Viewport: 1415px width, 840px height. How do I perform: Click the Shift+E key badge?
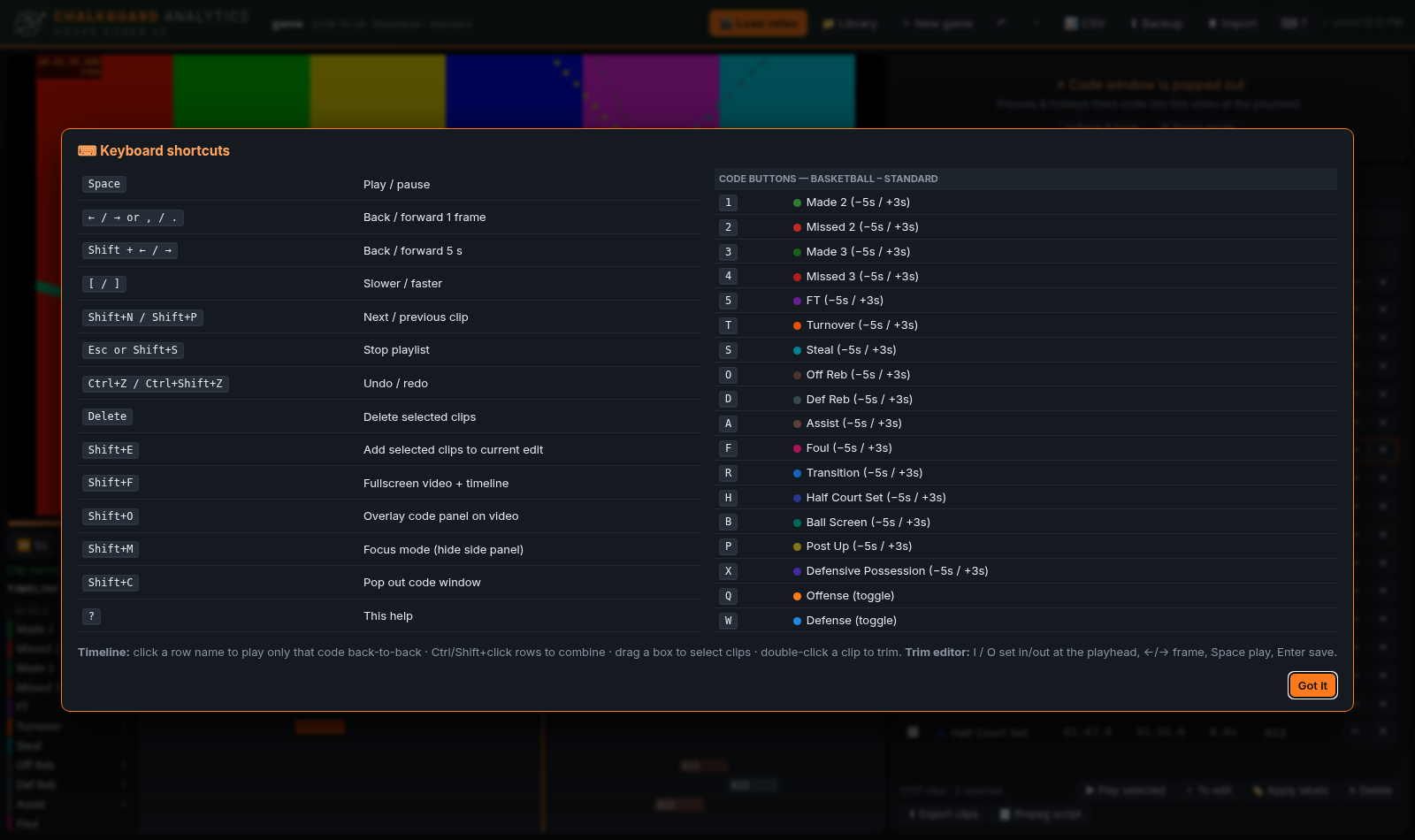pyautogui.click(x=111, y=450)
